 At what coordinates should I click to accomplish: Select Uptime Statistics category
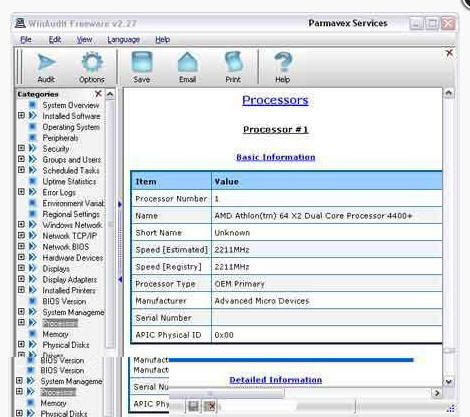click(69, 181)
